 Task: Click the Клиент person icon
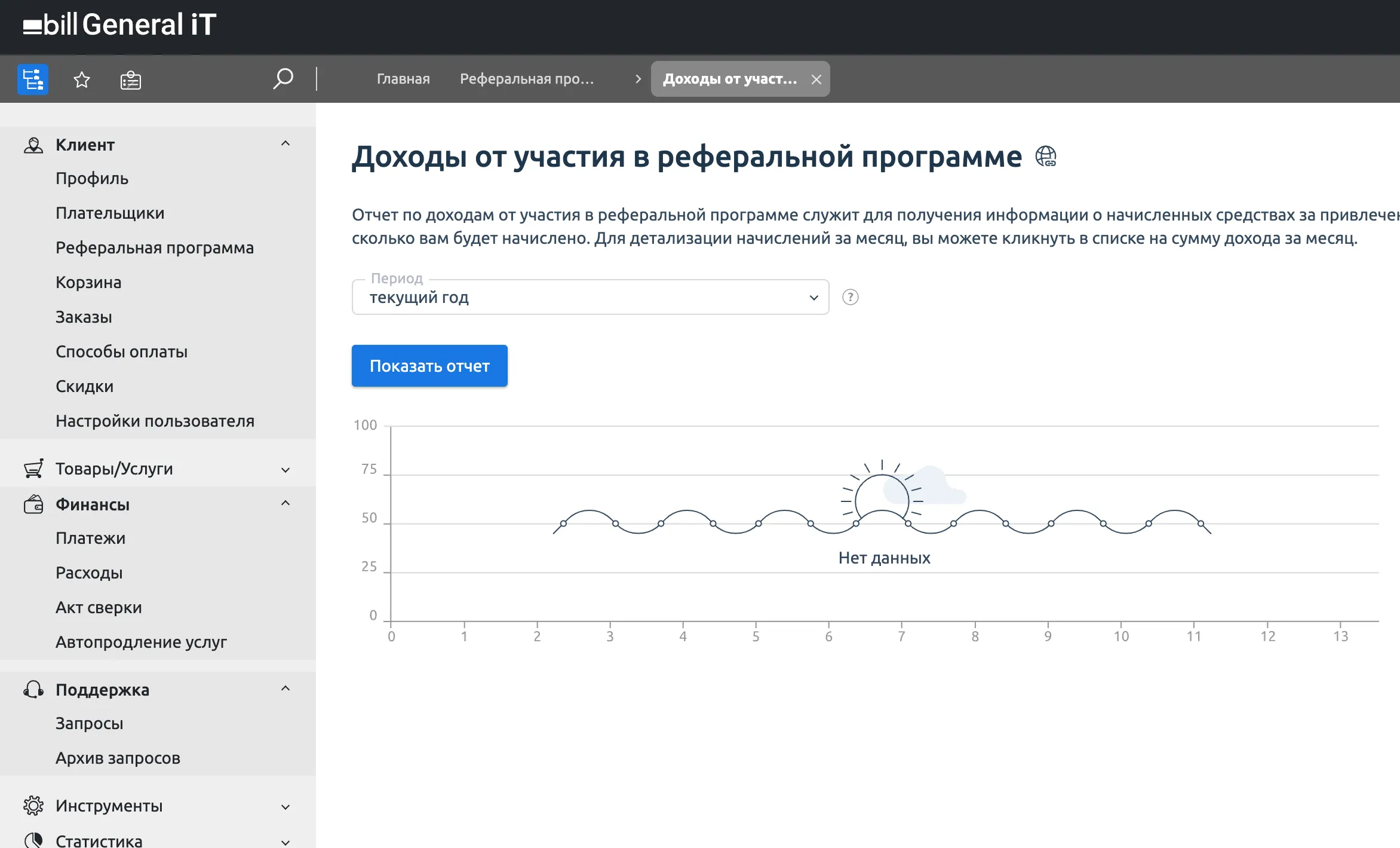click(x=33, y=145)
